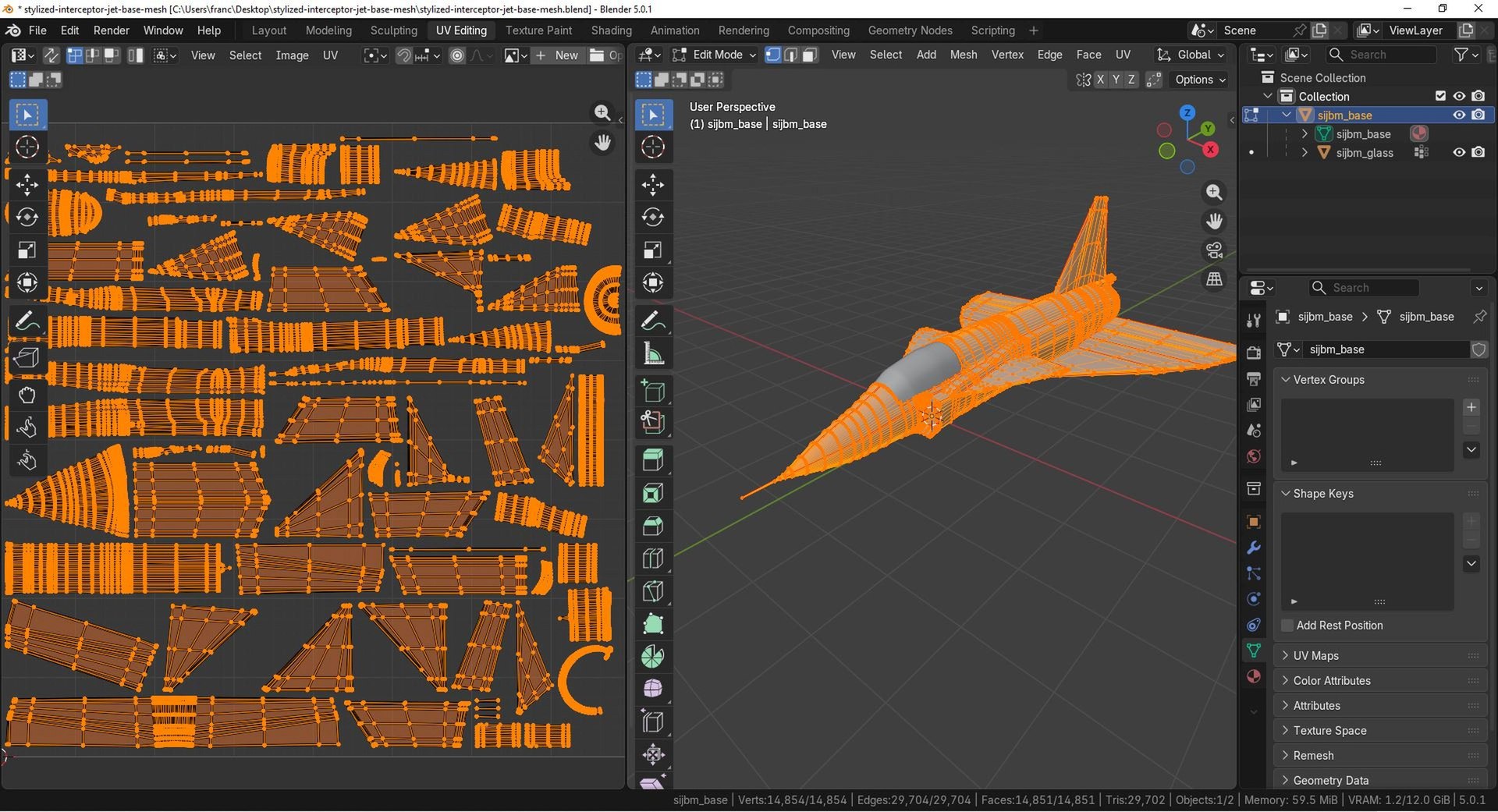Select the Knife tool in 3D viewport

pyautogui.click(x=653, y=591)
